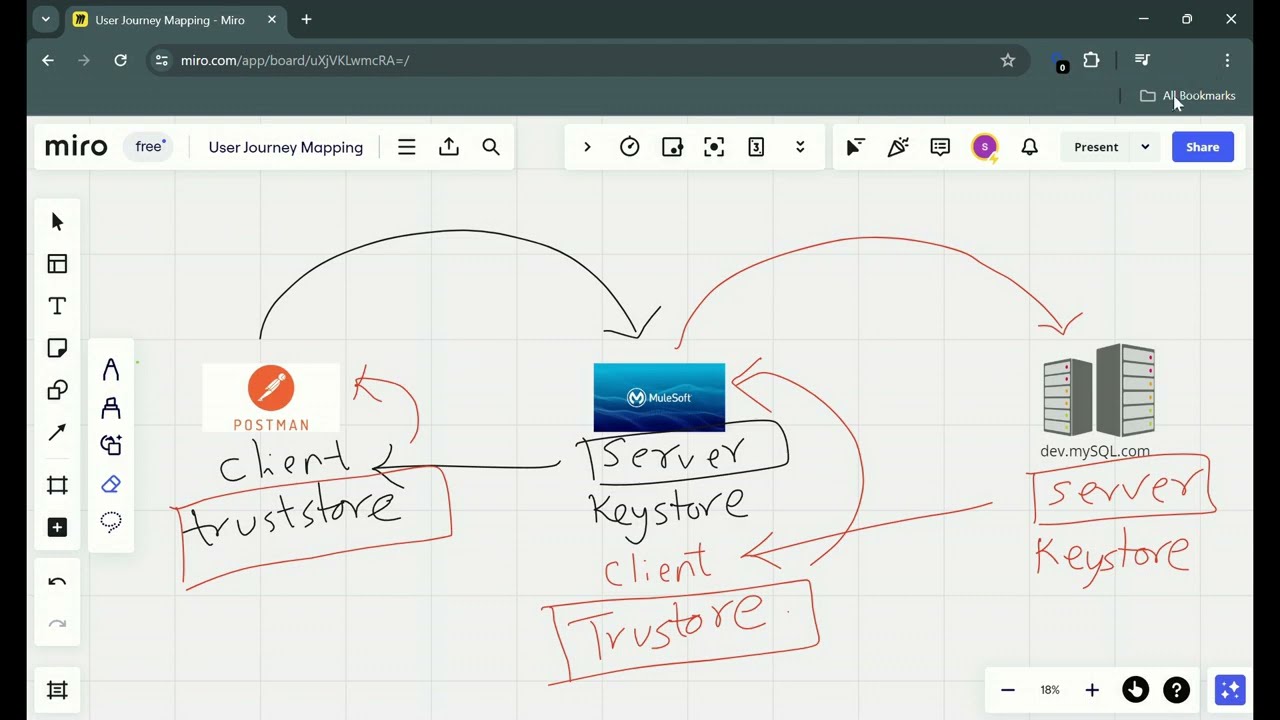
Task: Click the miro.com address bar URL
Action: 295,60
